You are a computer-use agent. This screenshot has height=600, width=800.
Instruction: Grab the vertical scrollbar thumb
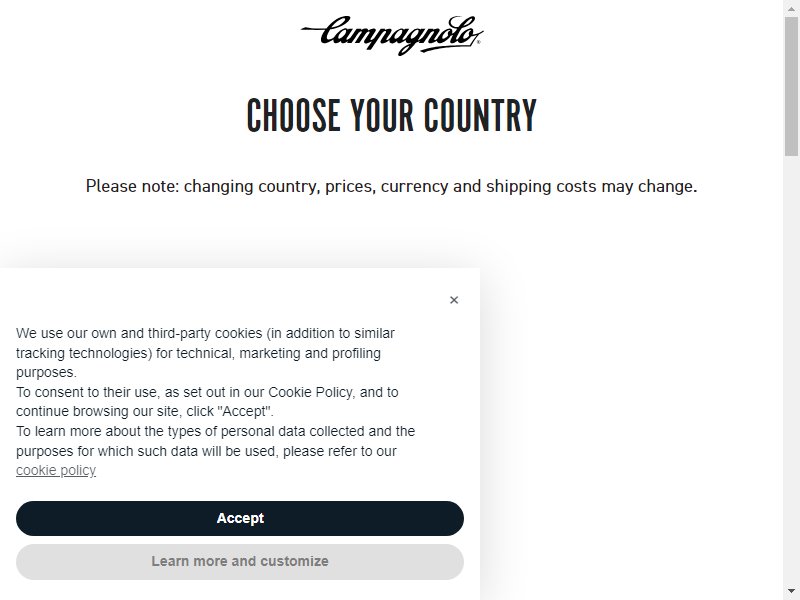click(791, 86)
